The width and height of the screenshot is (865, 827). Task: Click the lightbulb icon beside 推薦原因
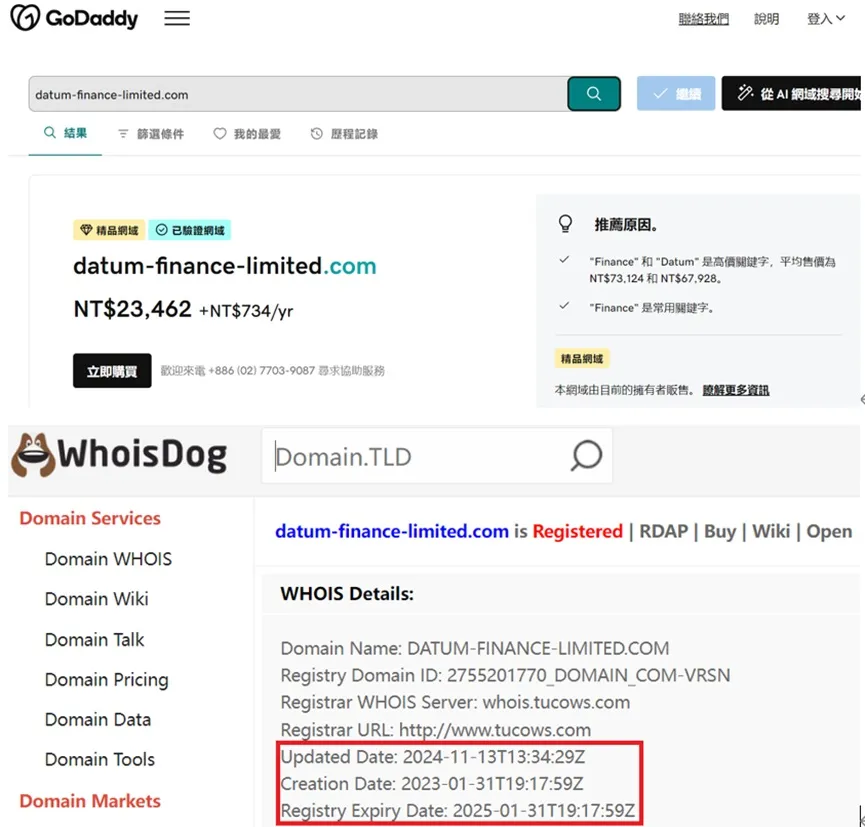coord(565,224)
